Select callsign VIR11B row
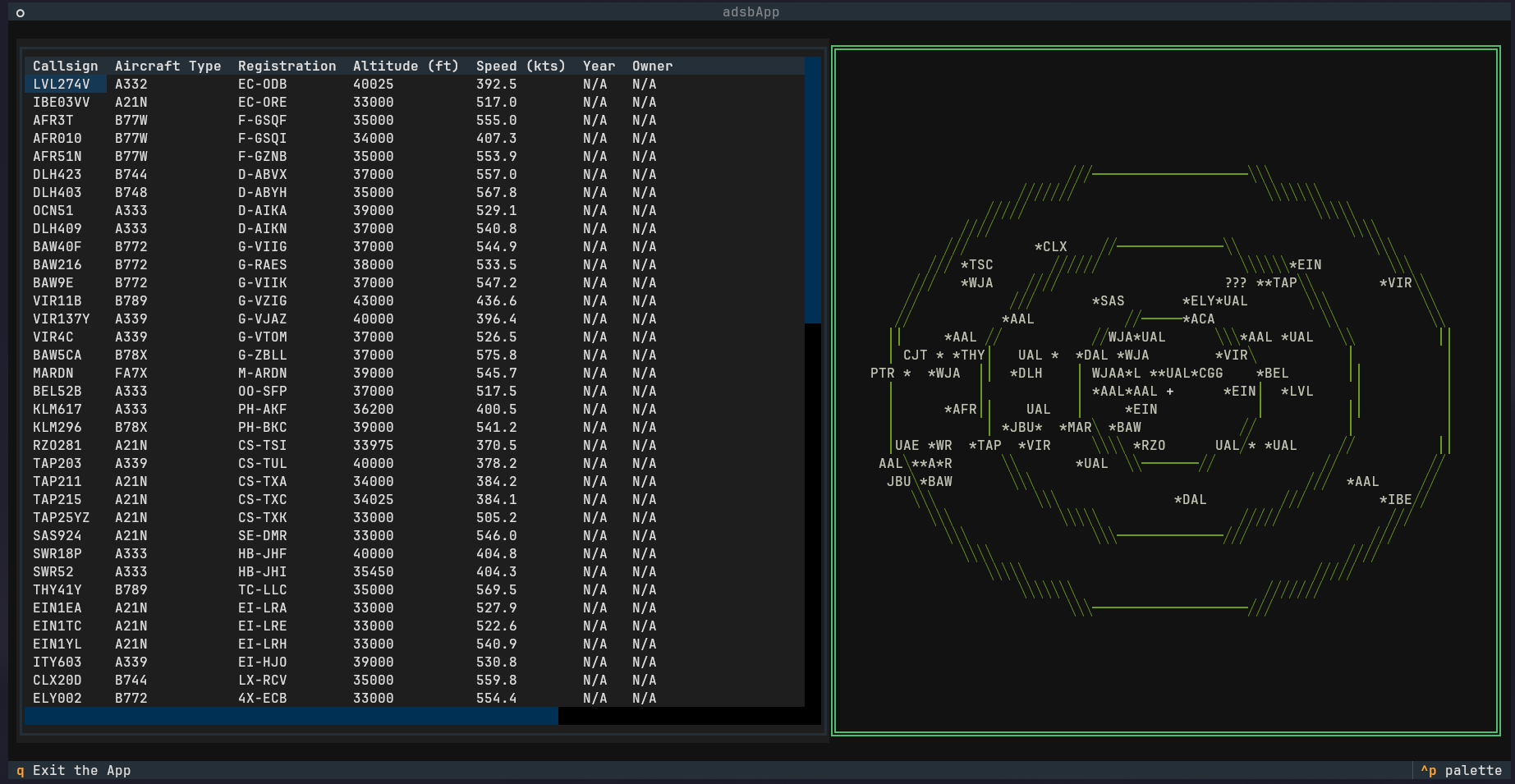This screenshot has height=784, width=1515. [415, 300]
